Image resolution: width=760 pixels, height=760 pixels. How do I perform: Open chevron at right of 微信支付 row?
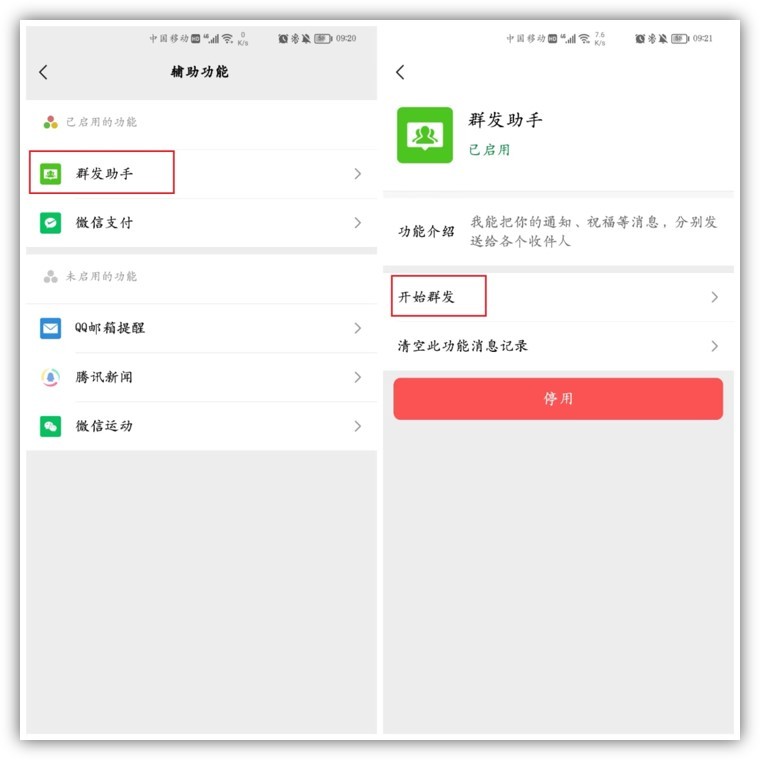pyautogui.click(x=358, y=223)
